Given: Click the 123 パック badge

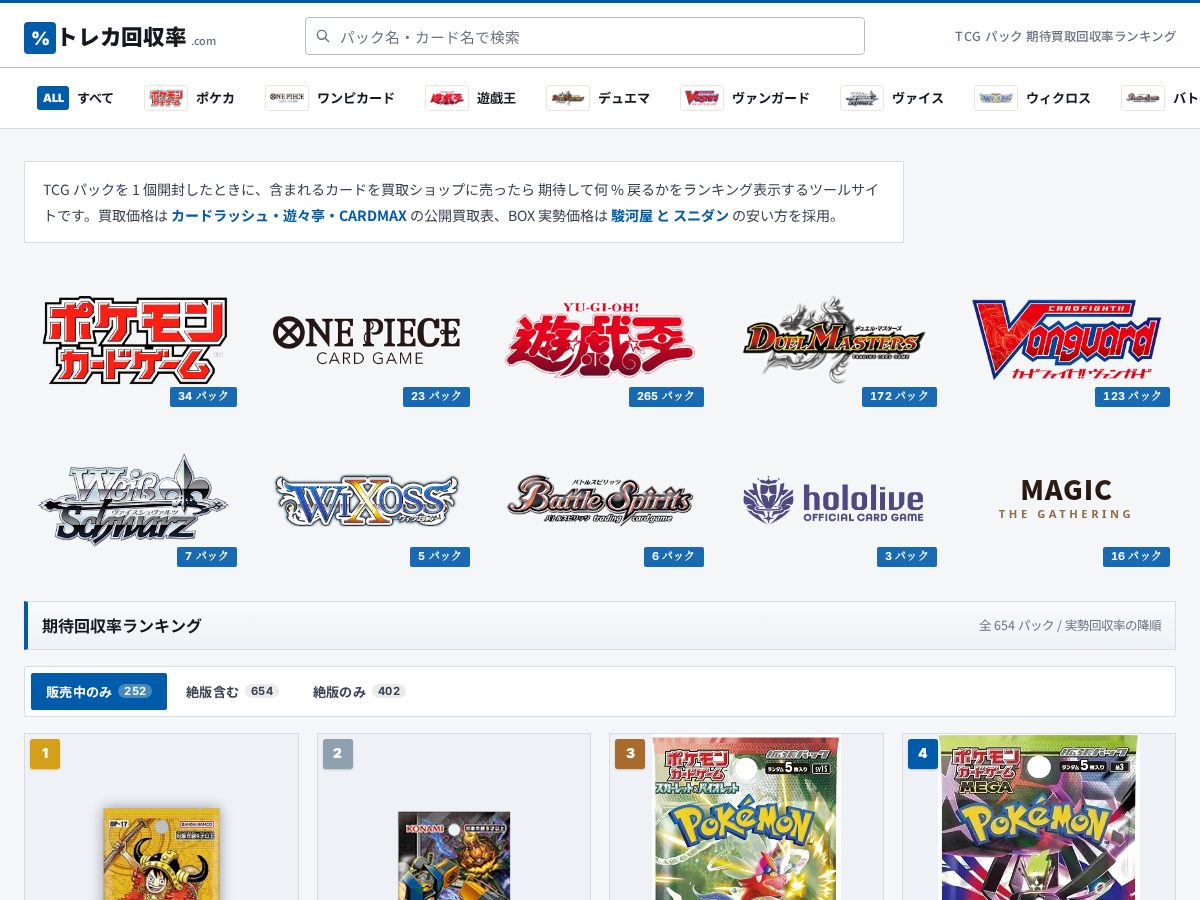Looking at the screenshot, I should (1132, 397).
